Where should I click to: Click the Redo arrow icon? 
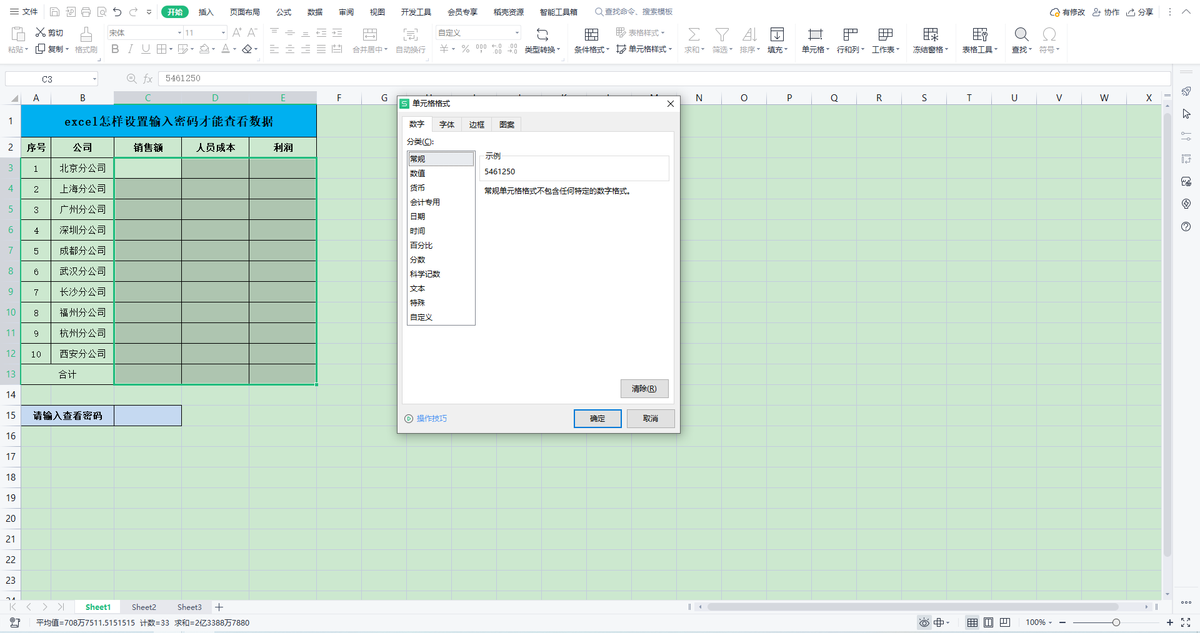133,12
